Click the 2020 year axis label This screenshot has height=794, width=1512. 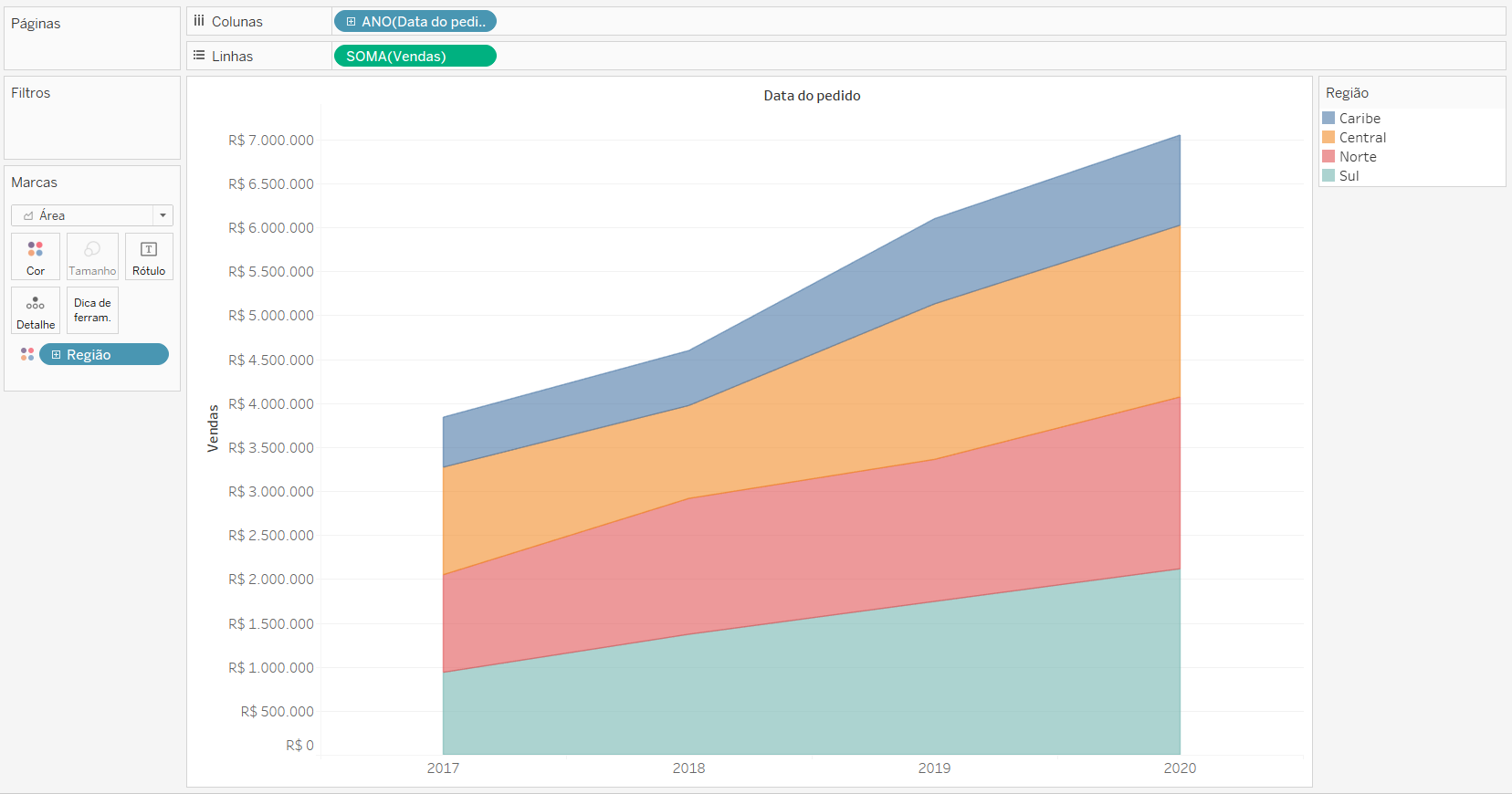(x=1180, y=768)
